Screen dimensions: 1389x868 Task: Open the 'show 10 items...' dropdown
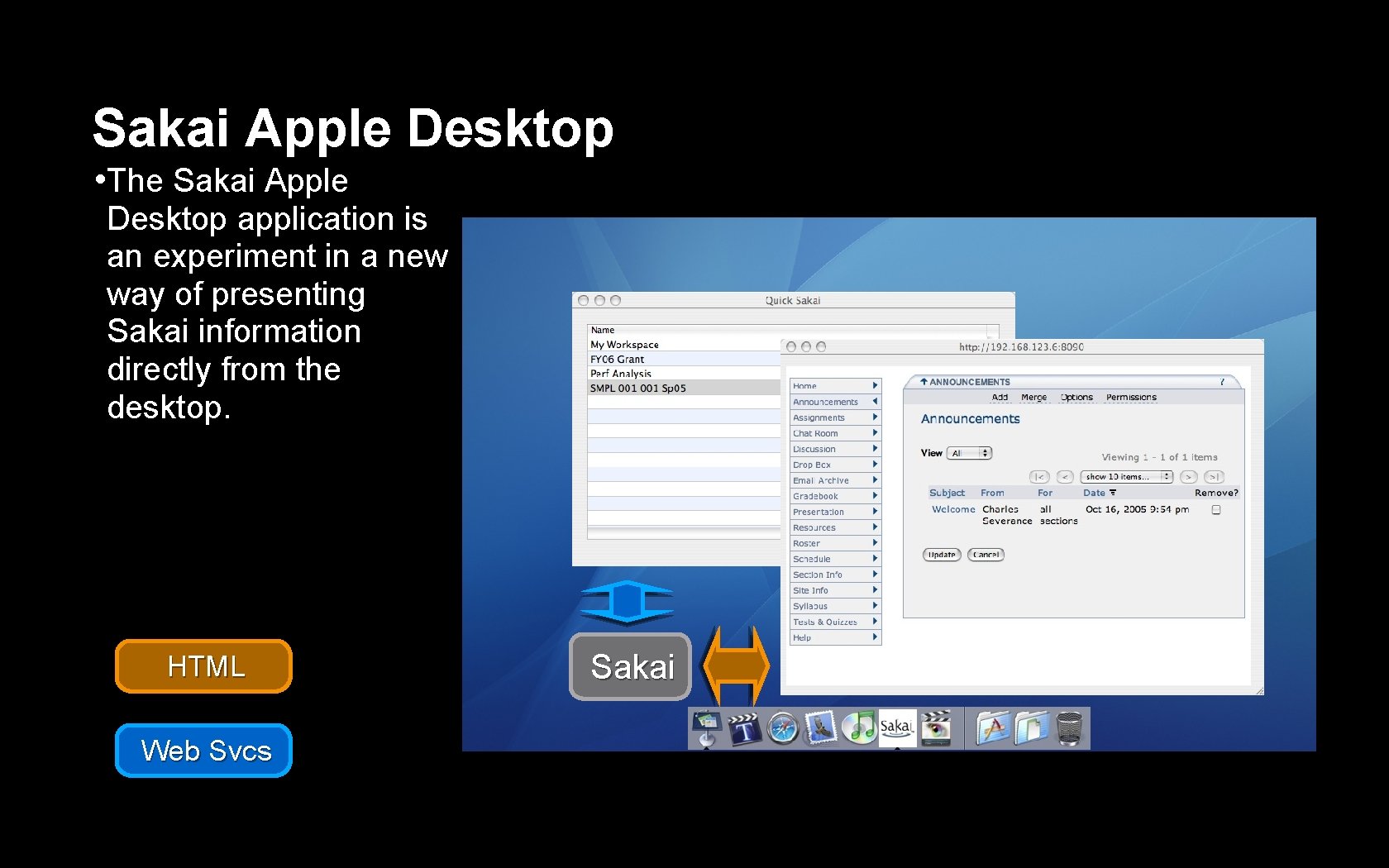pyautogui.click(x=1126, y=477)
